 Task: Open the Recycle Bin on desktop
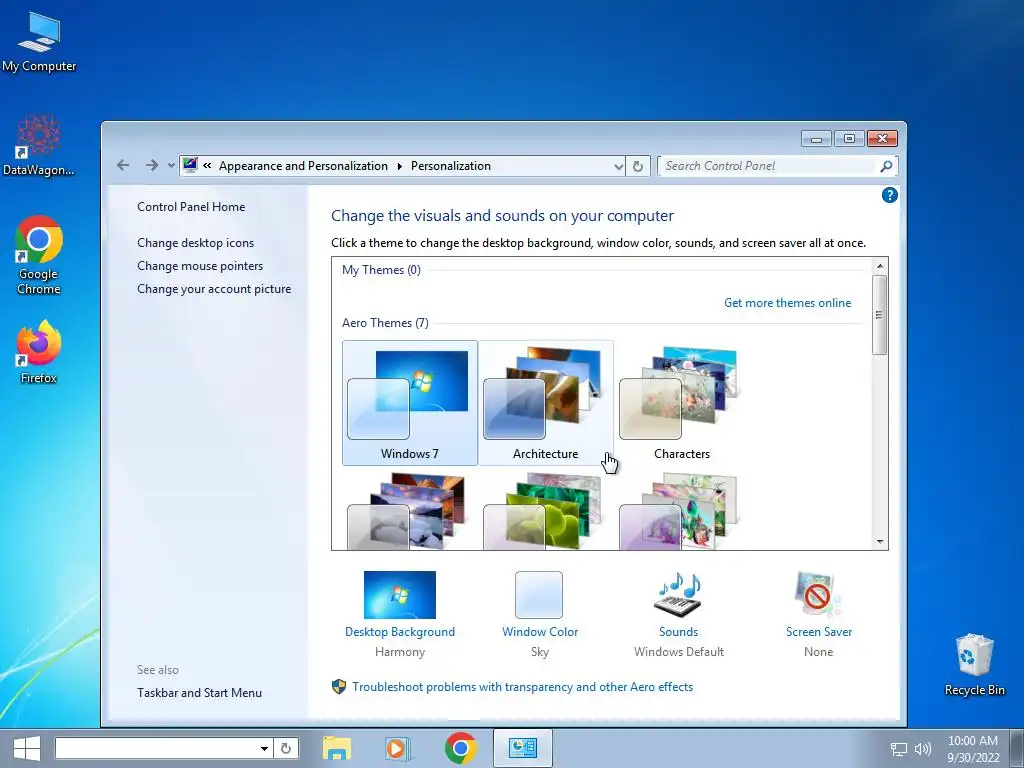click(974, 665)
